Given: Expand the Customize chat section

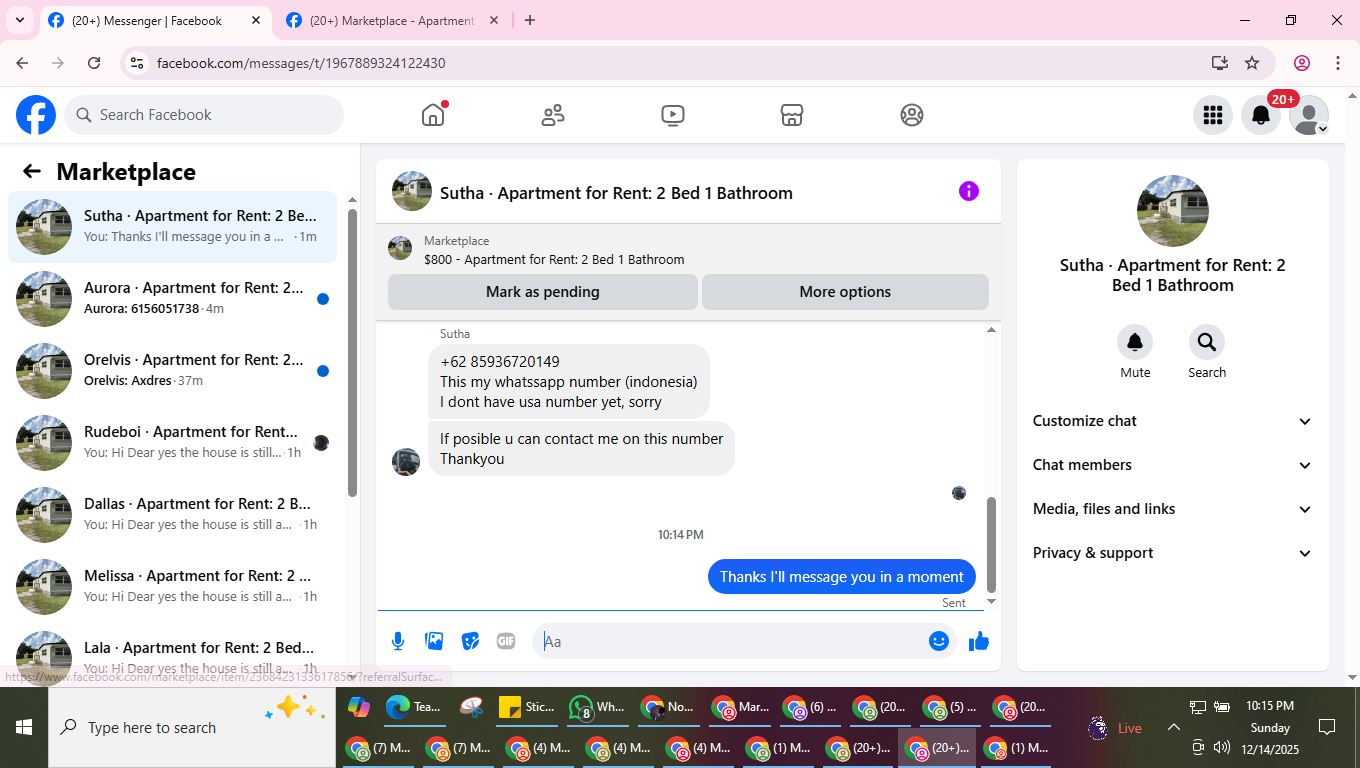Looking at the screenshot, I should 1173,421.
